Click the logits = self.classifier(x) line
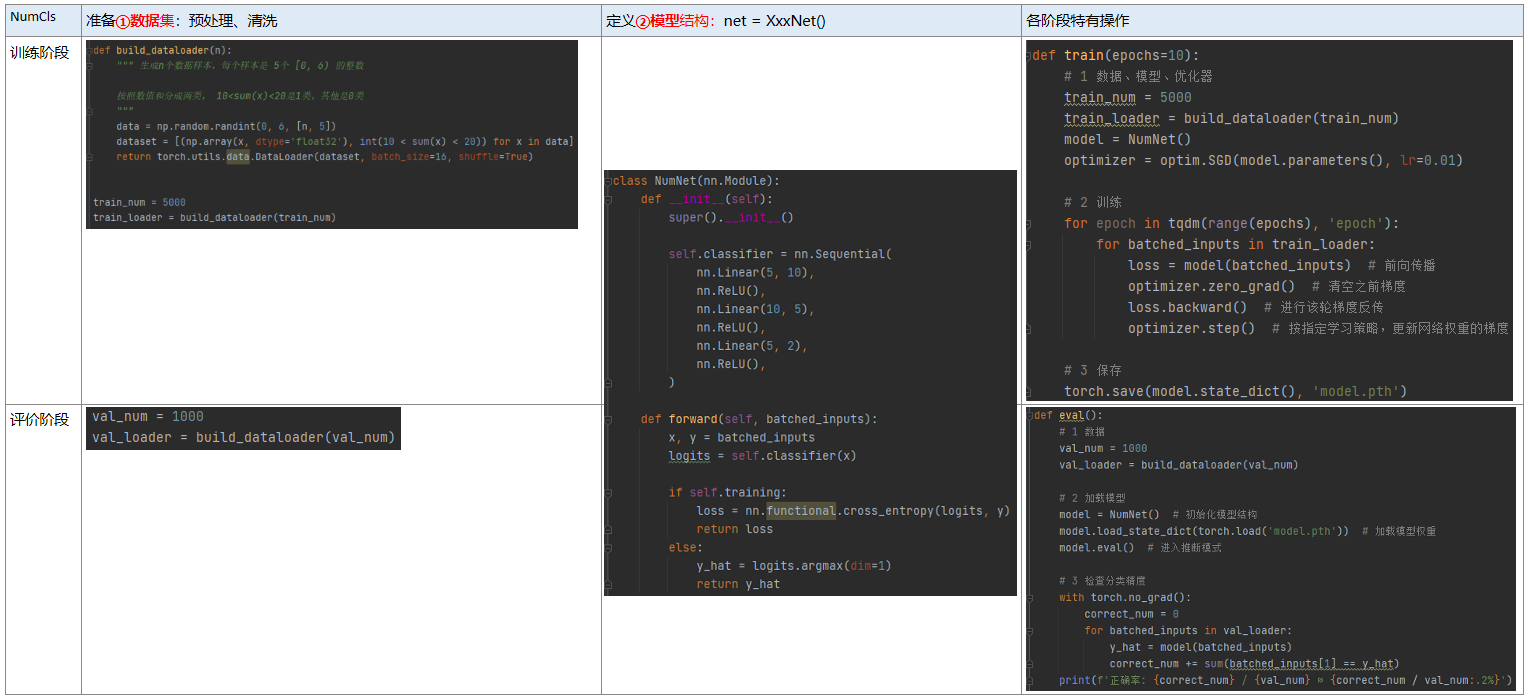The image size is (1528, 699). click(763, 456)
